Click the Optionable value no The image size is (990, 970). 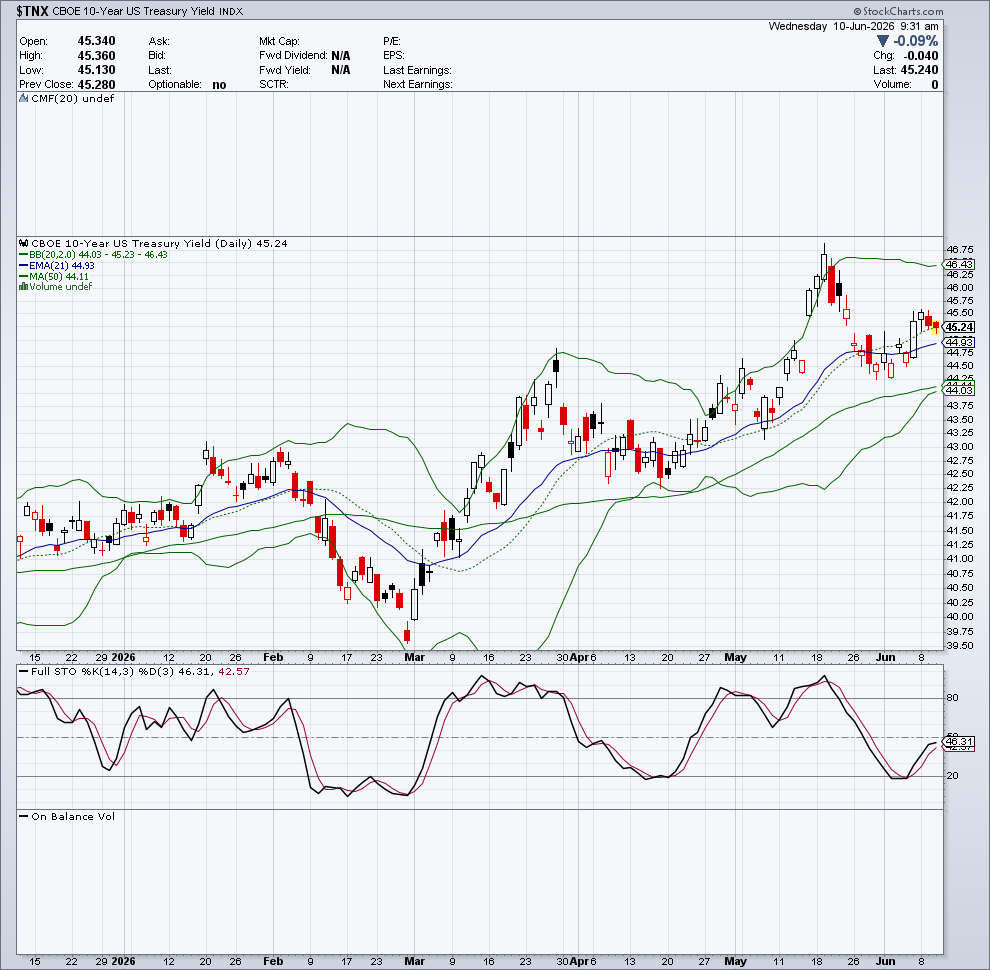pos(219,85)
